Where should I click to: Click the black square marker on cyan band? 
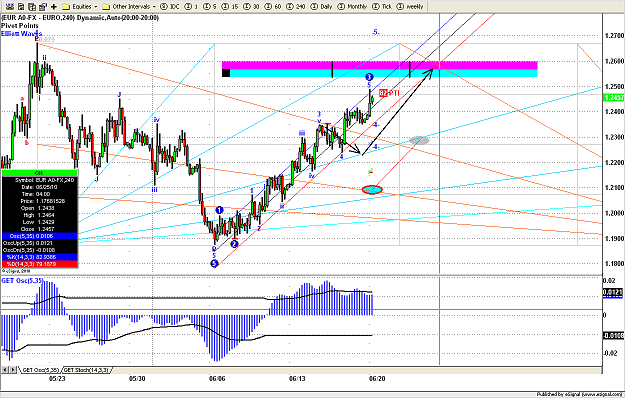(226, 73)
